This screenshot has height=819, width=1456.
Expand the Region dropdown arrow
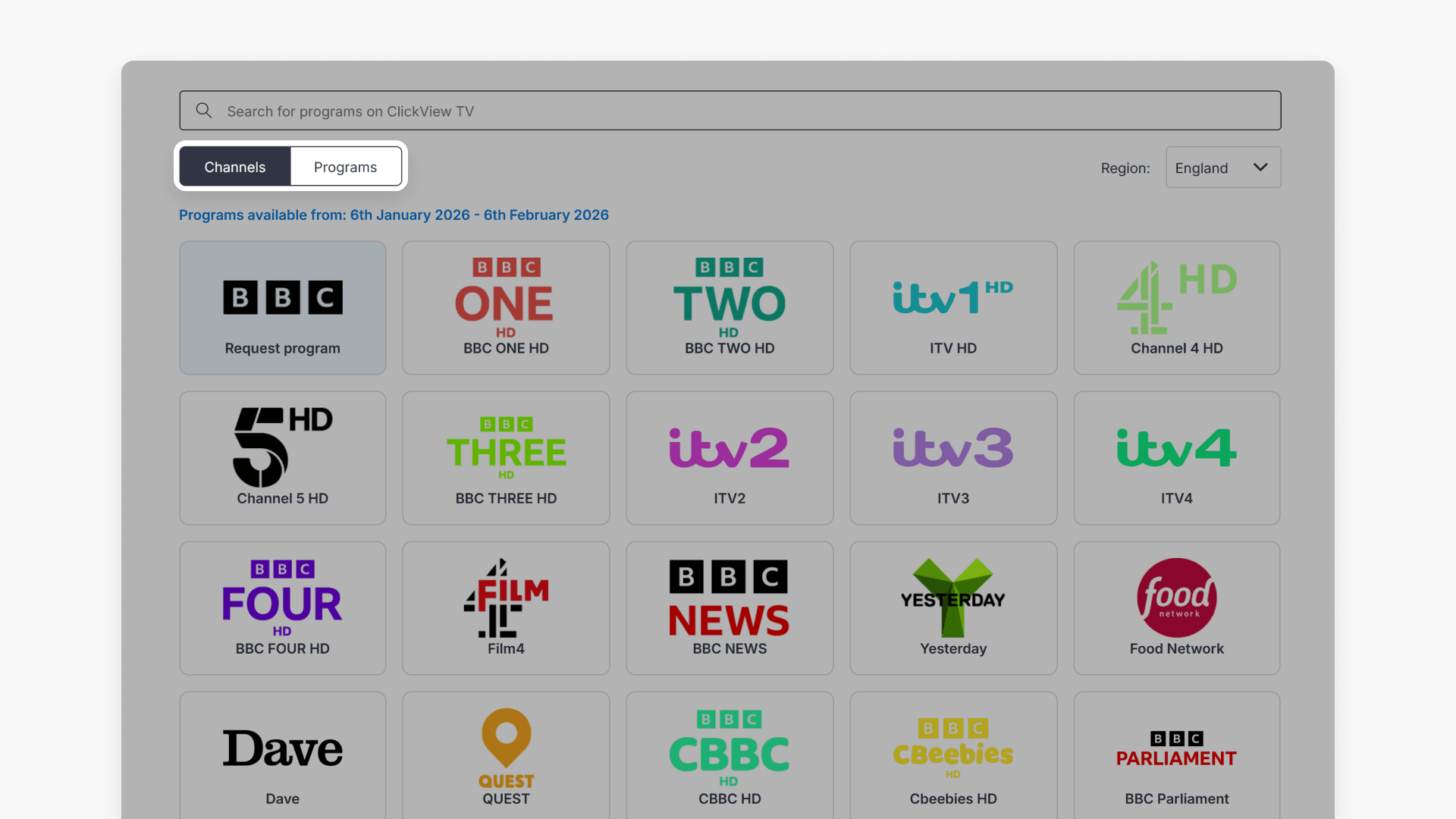1260,168
